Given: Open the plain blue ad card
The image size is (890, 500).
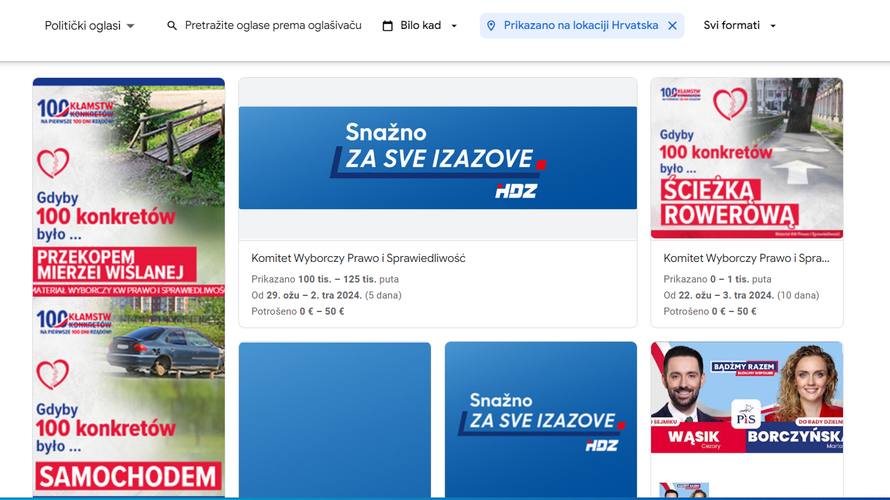Looking at the screenshot, I should [x=335, y=420].
